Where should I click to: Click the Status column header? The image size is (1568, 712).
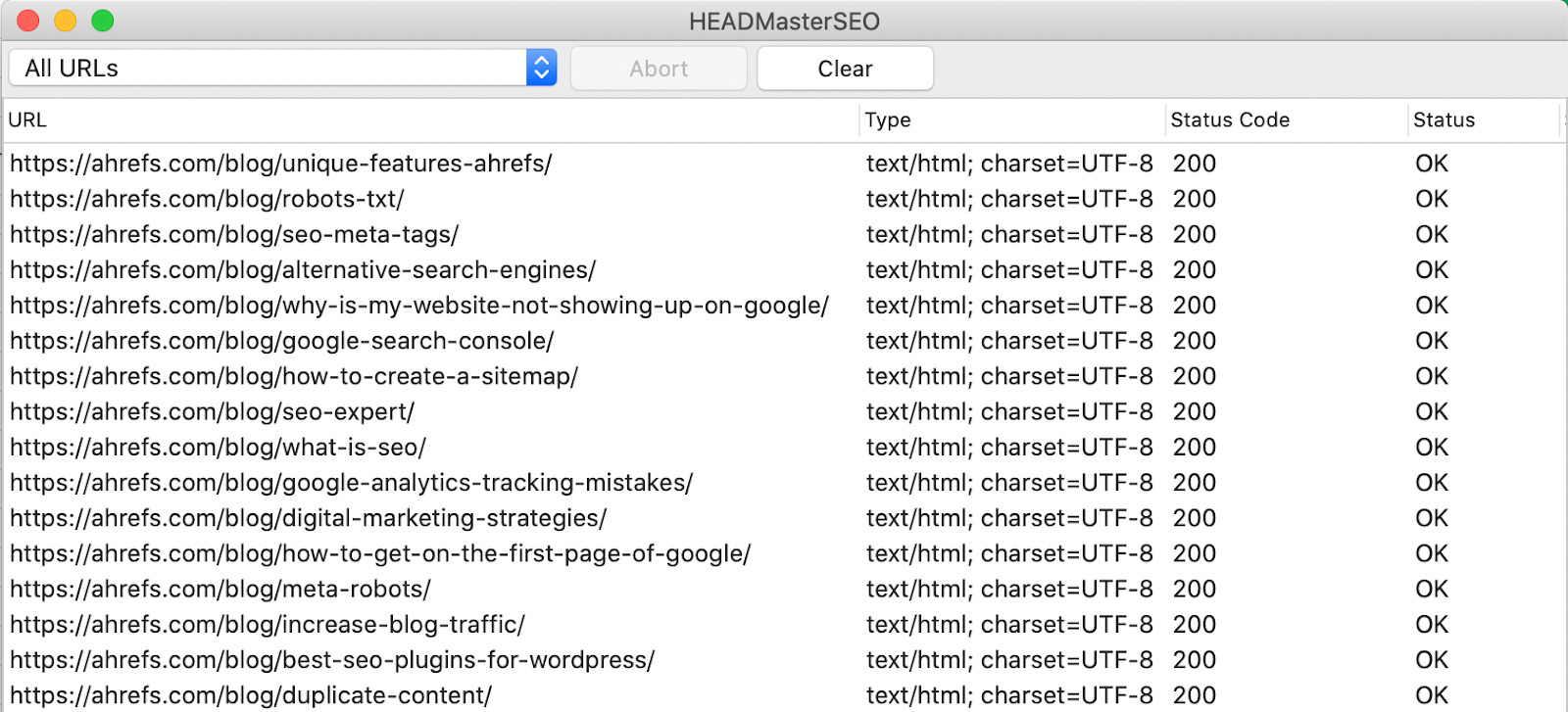1444,119
